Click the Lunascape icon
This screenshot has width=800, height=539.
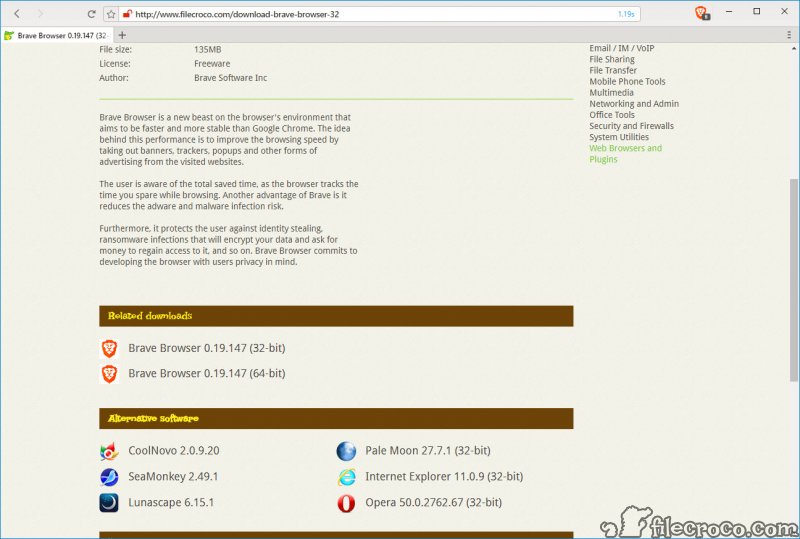click(x=109, y=503)
